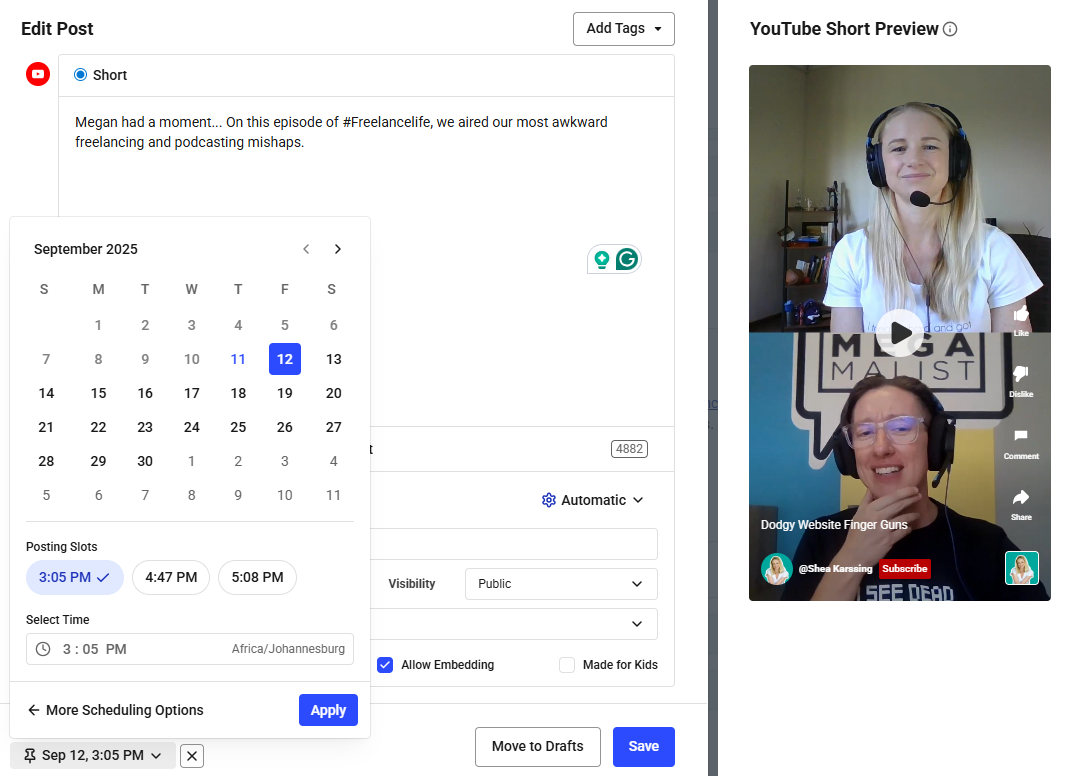1067x776 pixels.
Task: Open the Add Tags dropdown
Action: coord(623,29)
